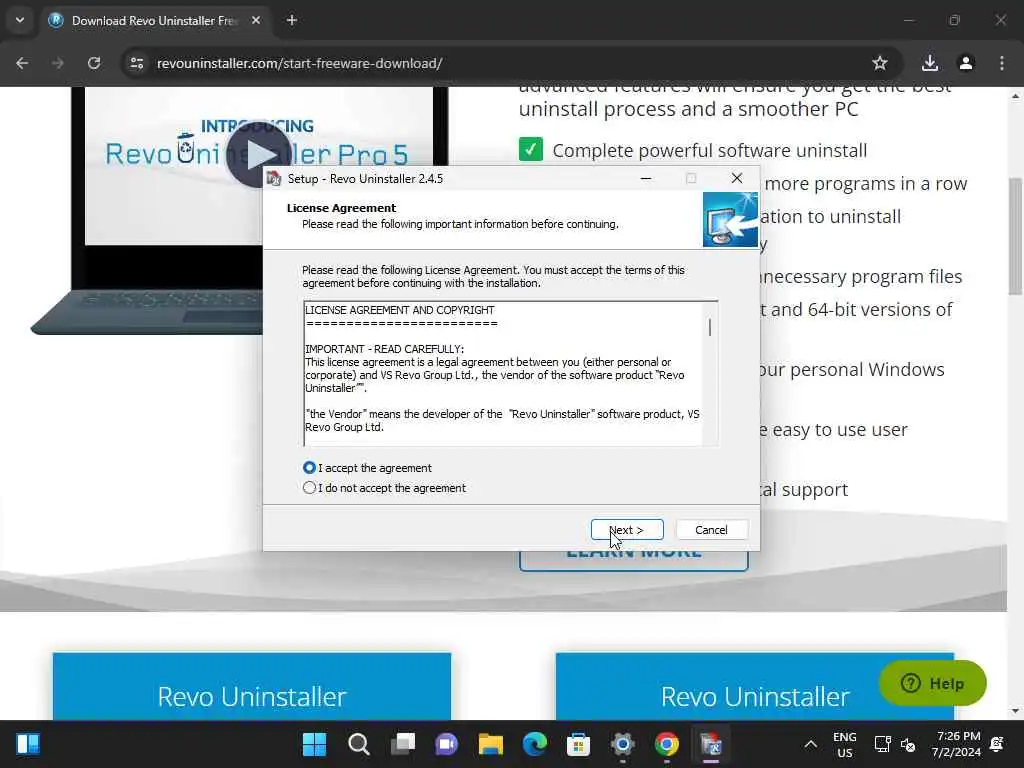
Task: Open a new Chrome tab
Action: click(292, 20)
